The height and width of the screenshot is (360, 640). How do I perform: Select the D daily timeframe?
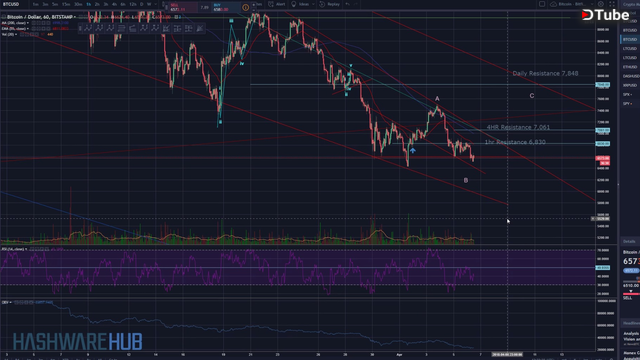pos(141,4)
